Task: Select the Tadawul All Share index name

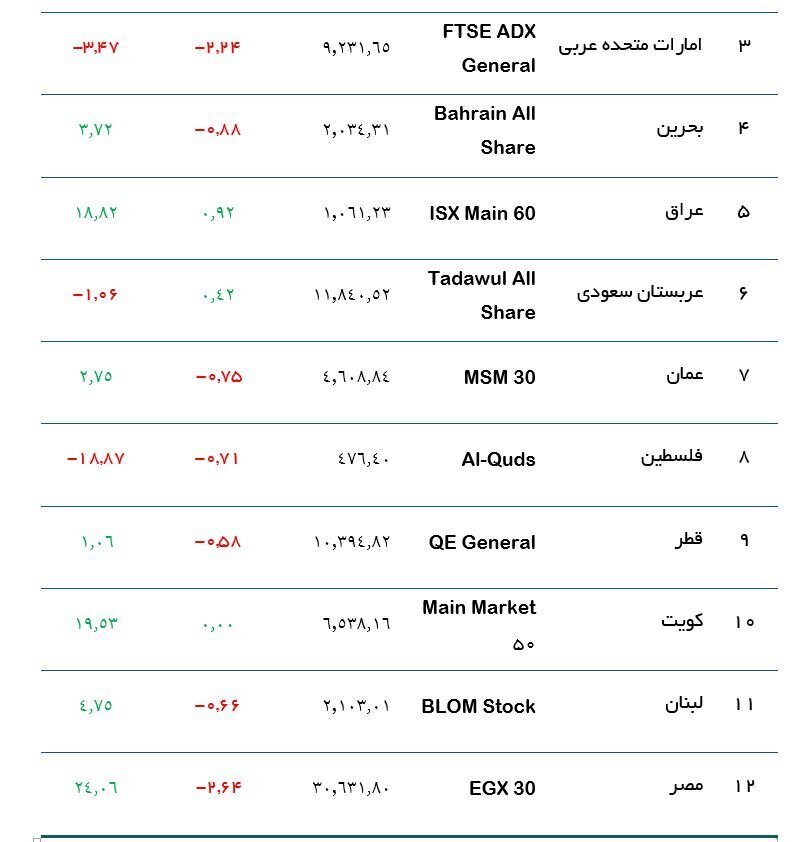Action: point(482,295)
